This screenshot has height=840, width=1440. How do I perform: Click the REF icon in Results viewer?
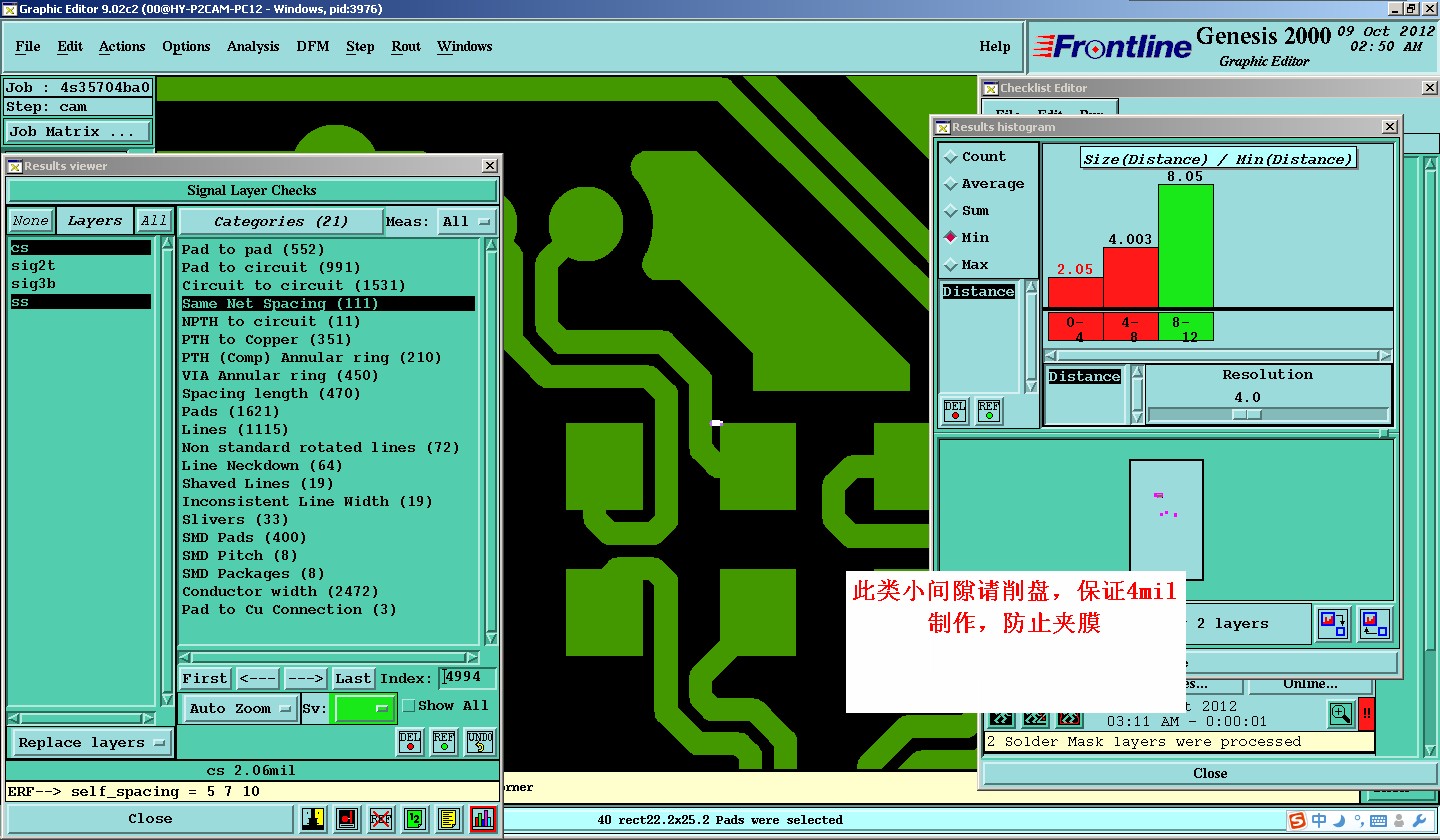[445, 742]
